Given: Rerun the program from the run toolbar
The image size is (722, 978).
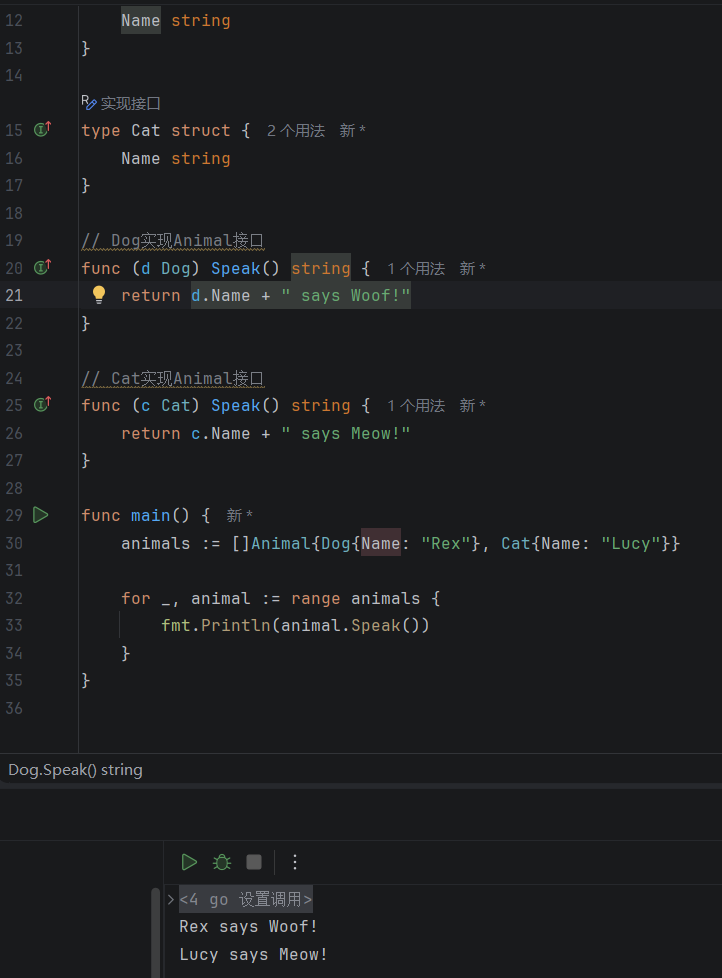Looking at the screenshot, I should [189, 862].
